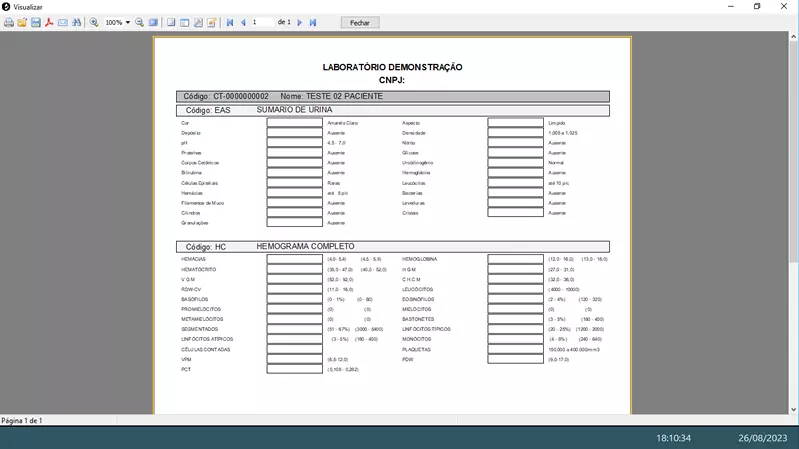799x449 pixels.
Task: Jump to the last page
Action: click(x=312, y=22)
